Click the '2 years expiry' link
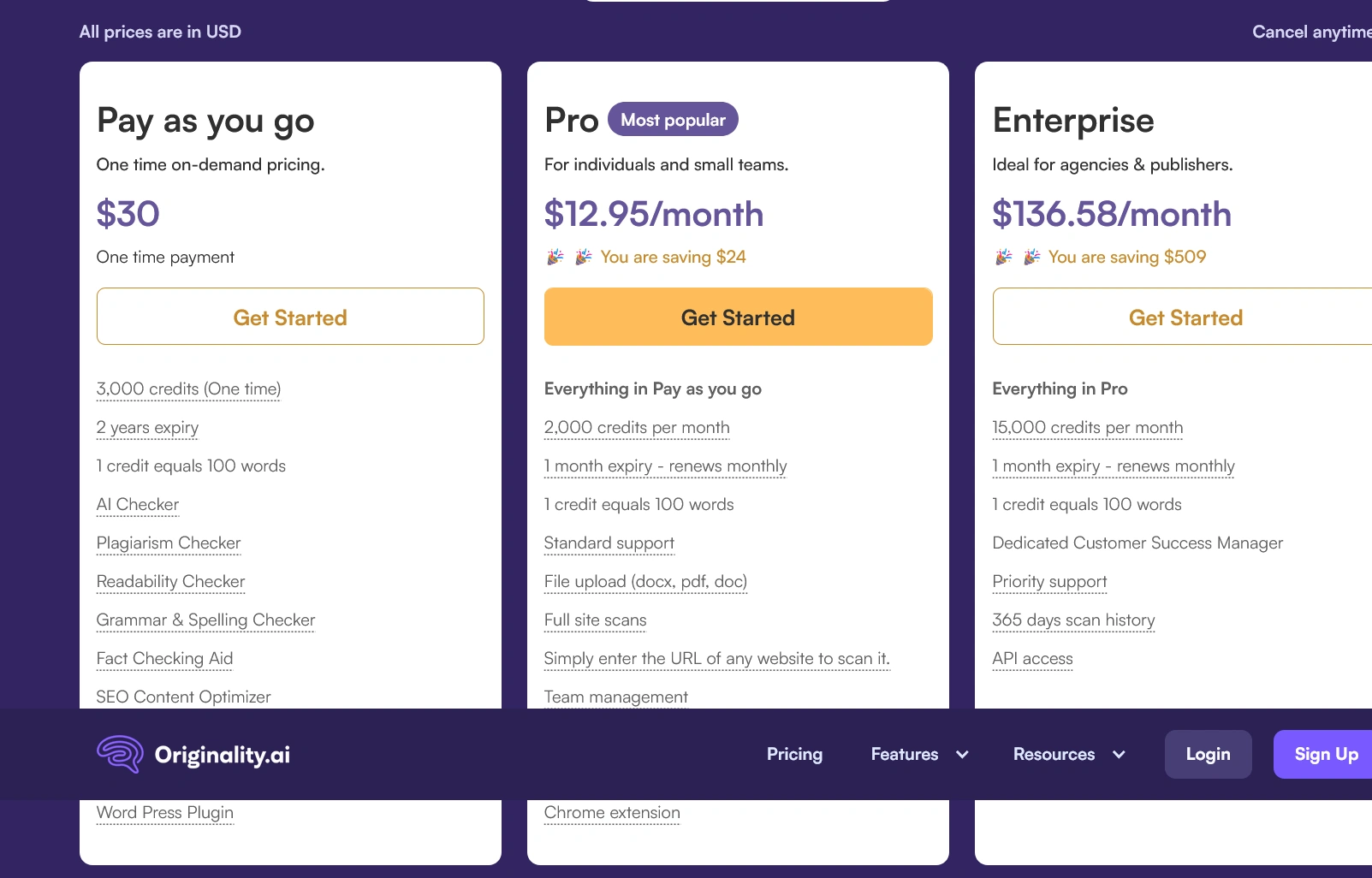This screenshot has width=1372, height=878. coord(147,427)
